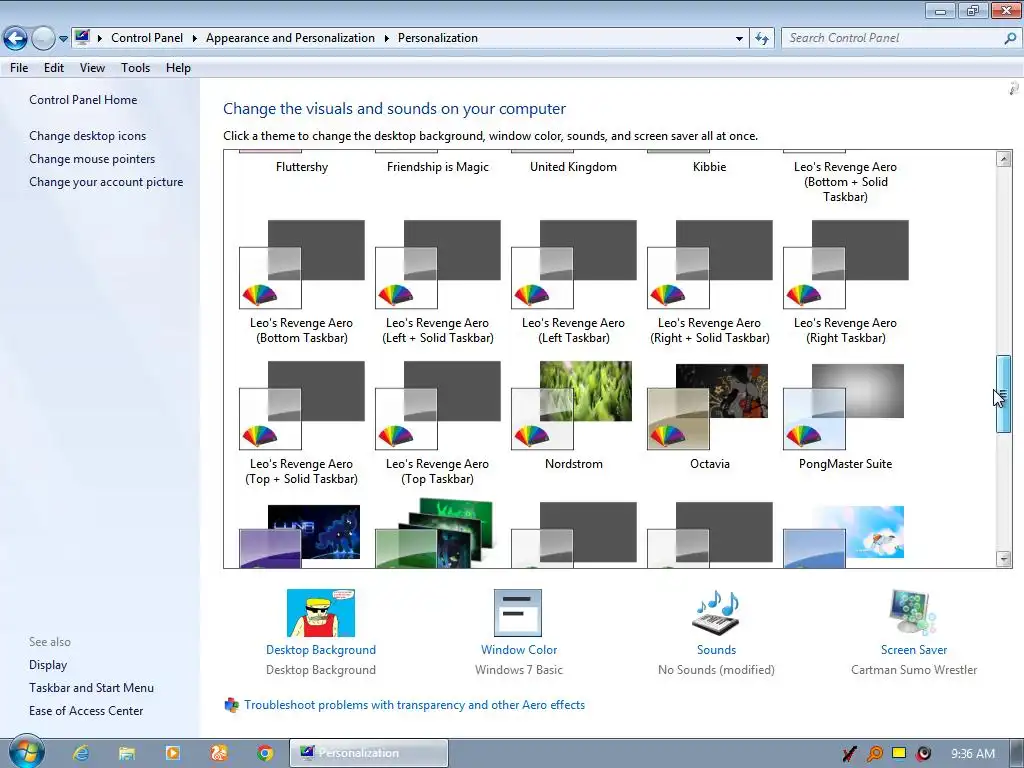Click the help icon at top right

[x=1014, y=89]
